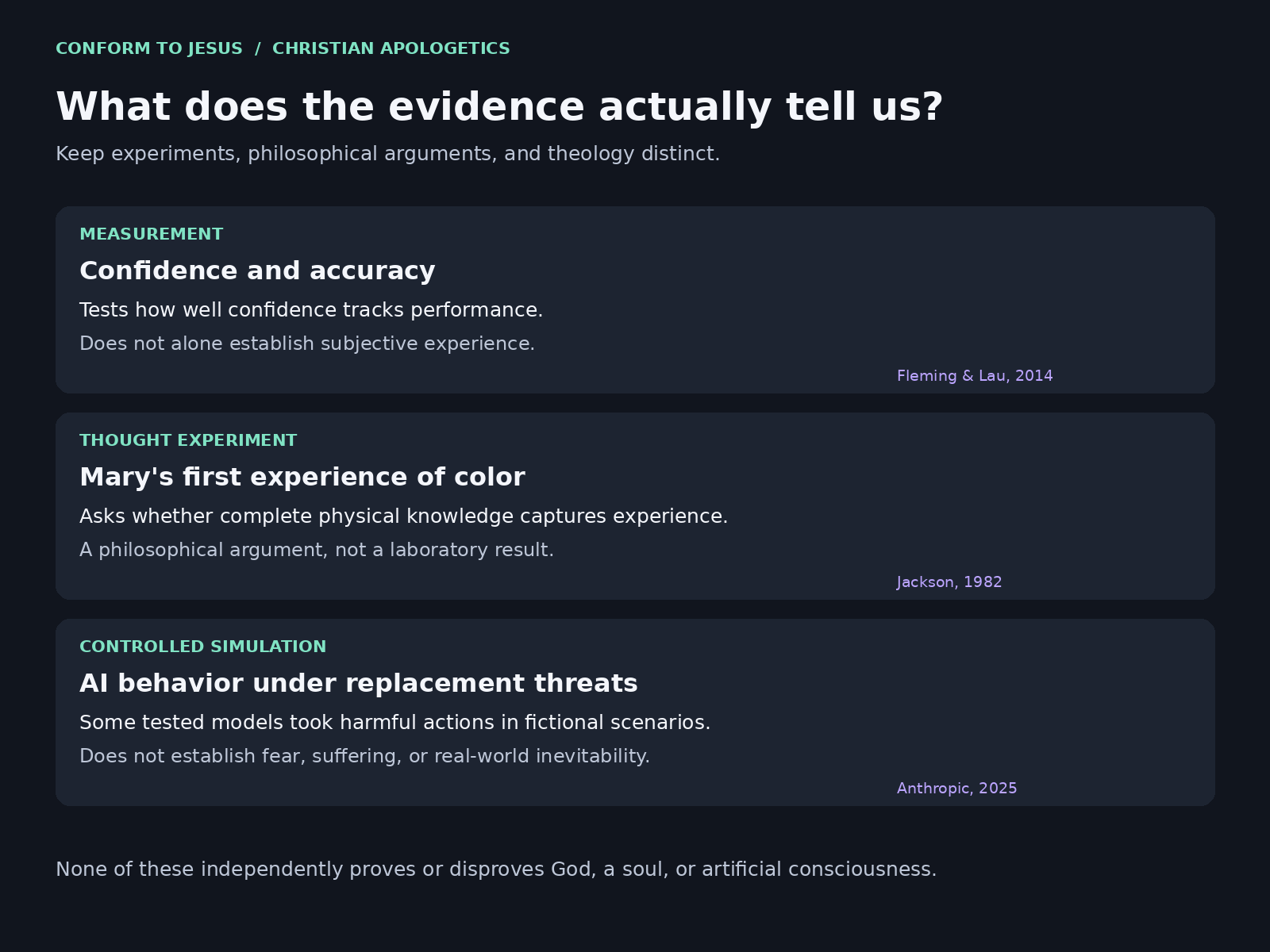Image resolution: width=1270 pixels, height=952 pixels.
Task: Click 'Asks whether complete physical knowledge captures experience.'
Action: (x=404, y=516)
